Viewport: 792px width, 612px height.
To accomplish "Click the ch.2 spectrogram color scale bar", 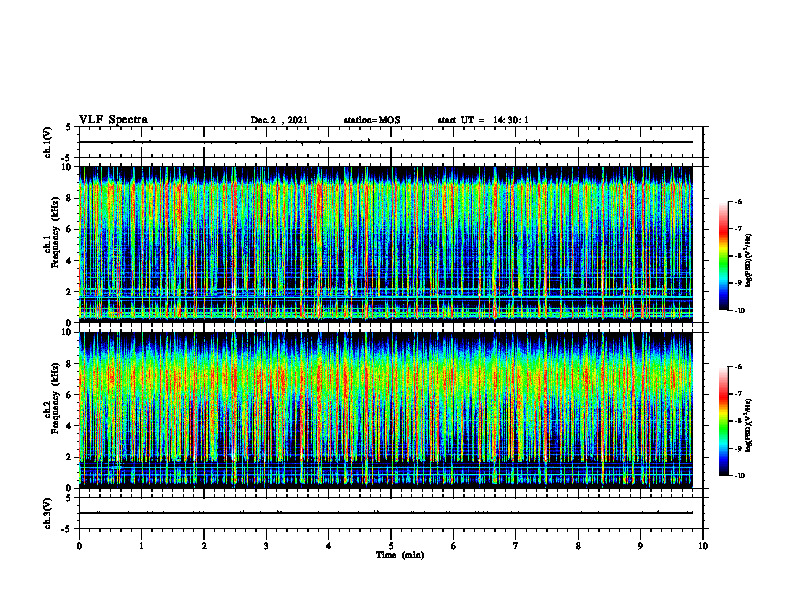I will (x=723, y=421).
